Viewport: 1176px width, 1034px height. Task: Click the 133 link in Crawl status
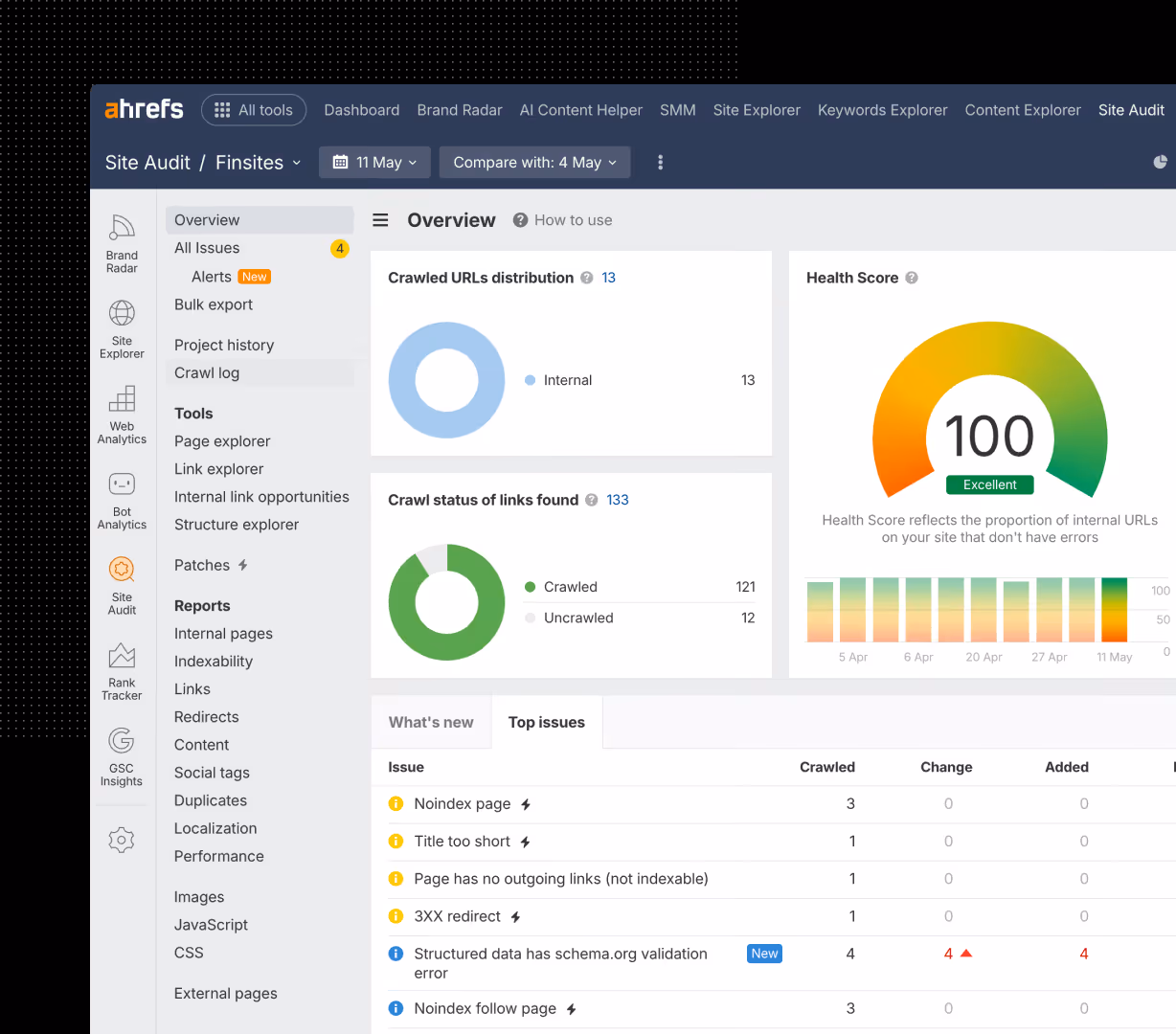coord(618,500)
